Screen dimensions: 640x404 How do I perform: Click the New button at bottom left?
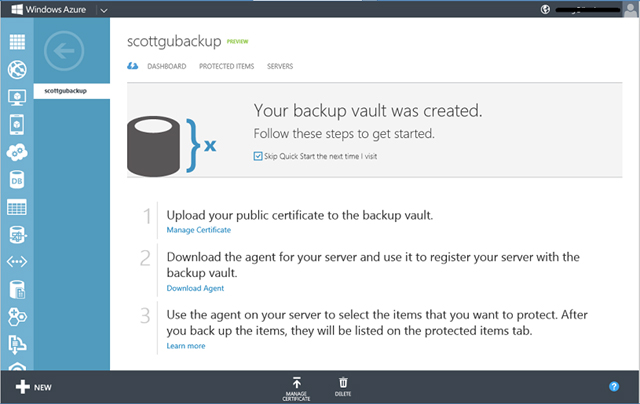[33, 386]
